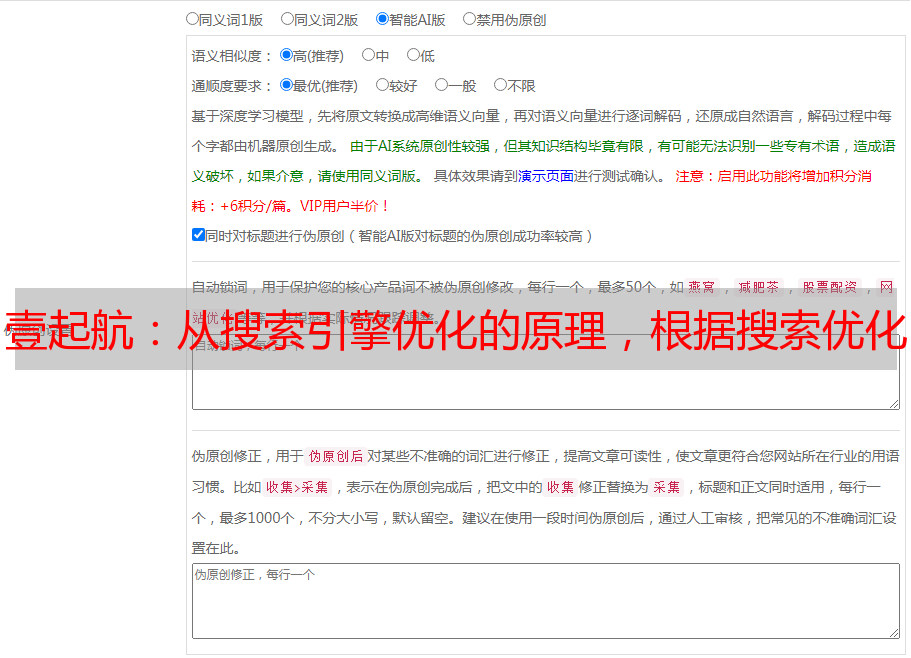
Task: Click the 收集>采集 example tag
Action: (x=297, y=487)
